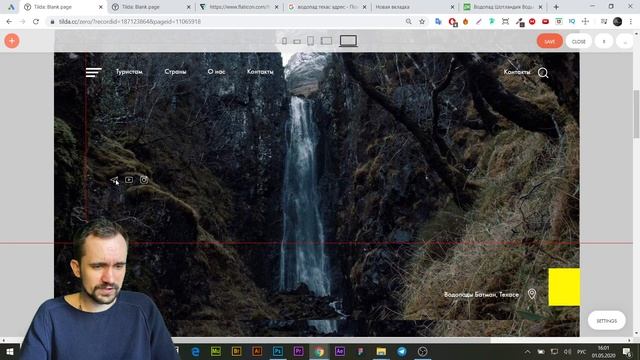Open Chrome three-dot menu
This screenshot has width=640, height=360.
[x=631, y=22]
